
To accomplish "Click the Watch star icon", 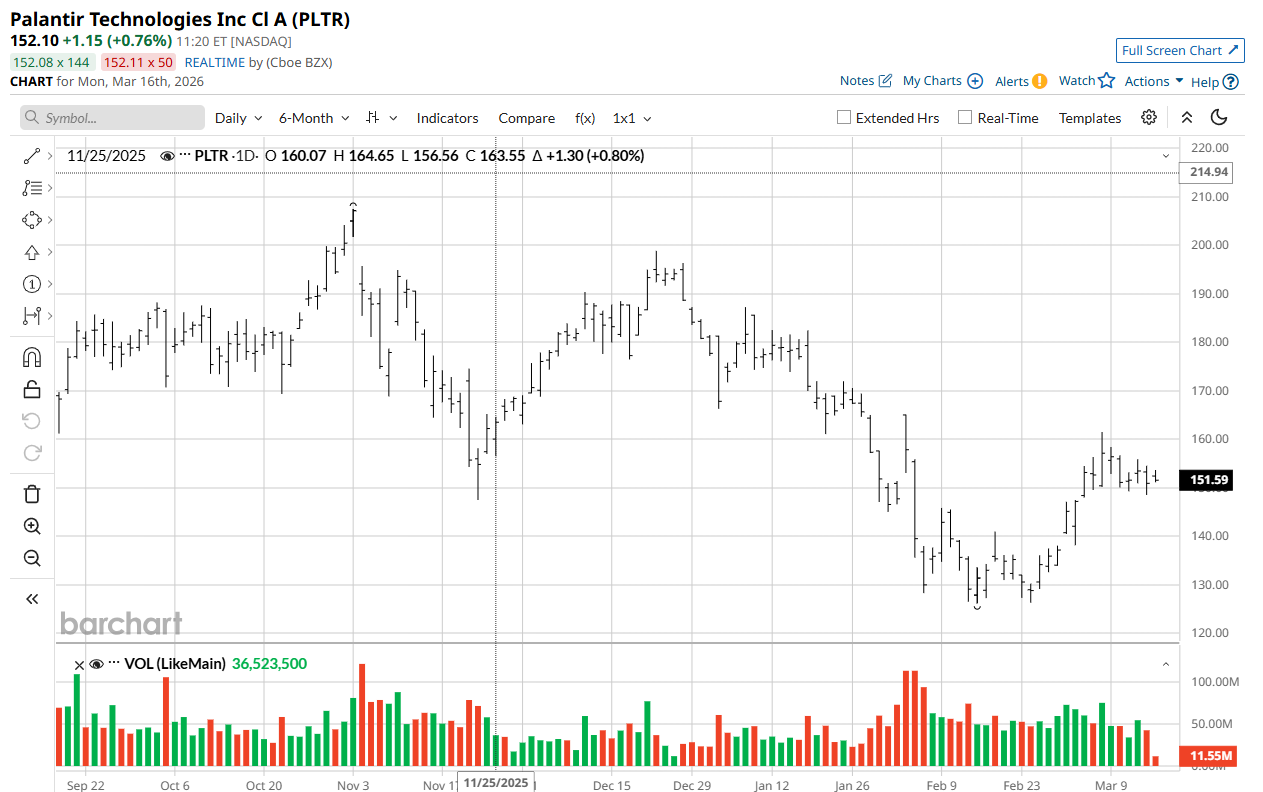I will (1106, 81).
